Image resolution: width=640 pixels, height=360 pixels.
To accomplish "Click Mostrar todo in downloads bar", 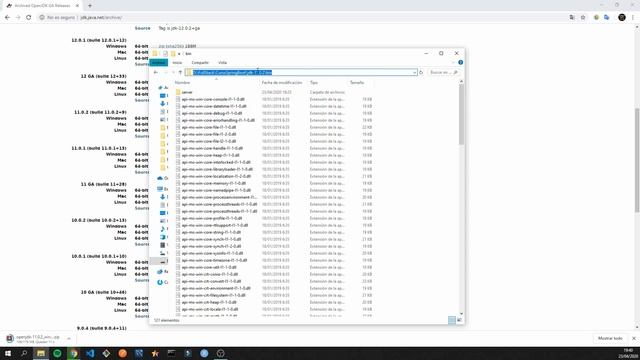I will pyautogui.click(x=610, y=338).
